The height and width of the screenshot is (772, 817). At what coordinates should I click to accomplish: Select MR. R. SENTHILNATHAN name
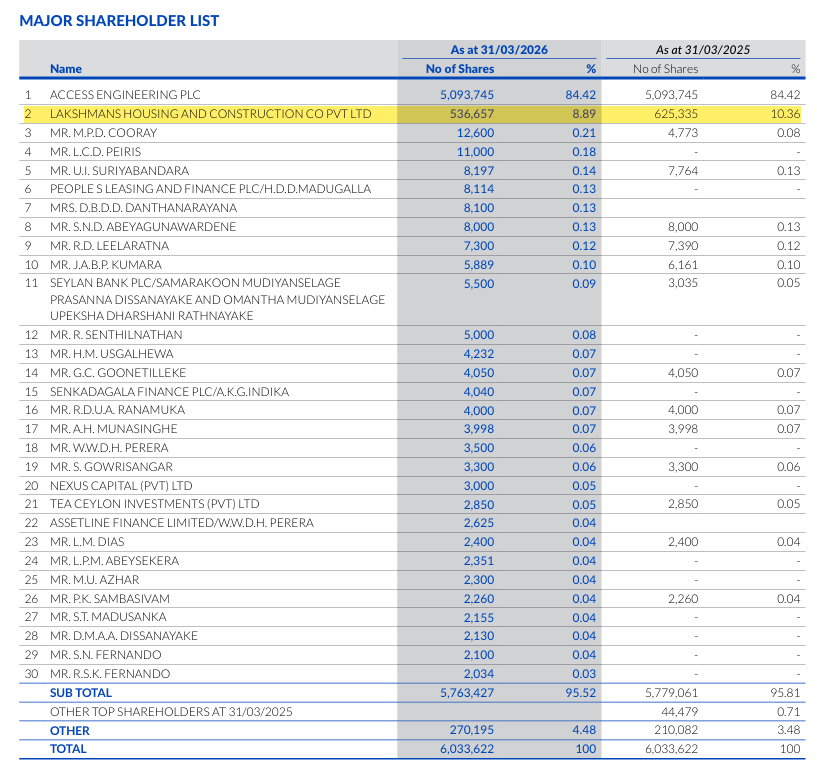116,335
